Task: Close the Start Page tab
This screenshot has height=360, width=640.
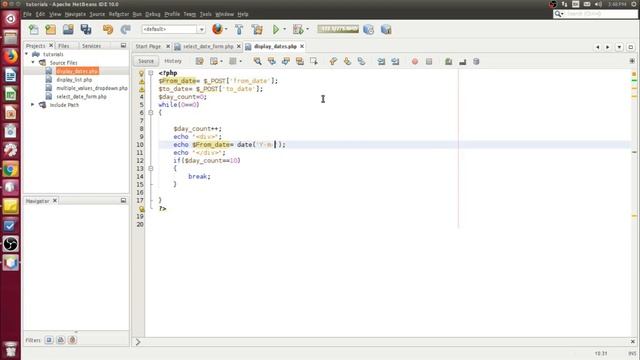Action: pyautogui.click(x=168, y=47)
